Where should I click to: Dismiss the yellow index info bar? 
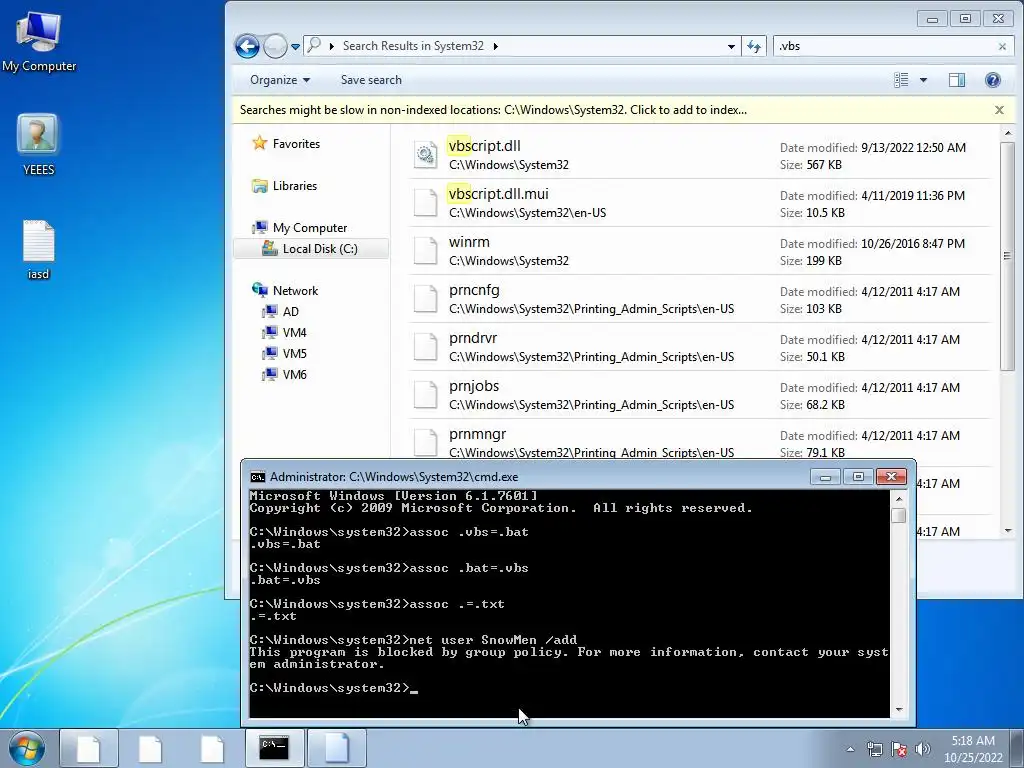tap(999, 110)
